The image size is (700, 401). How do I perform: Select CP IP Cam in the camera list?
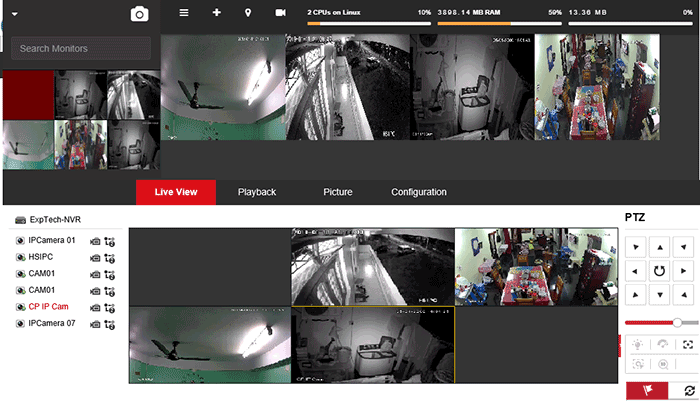[x=48, y=307]
